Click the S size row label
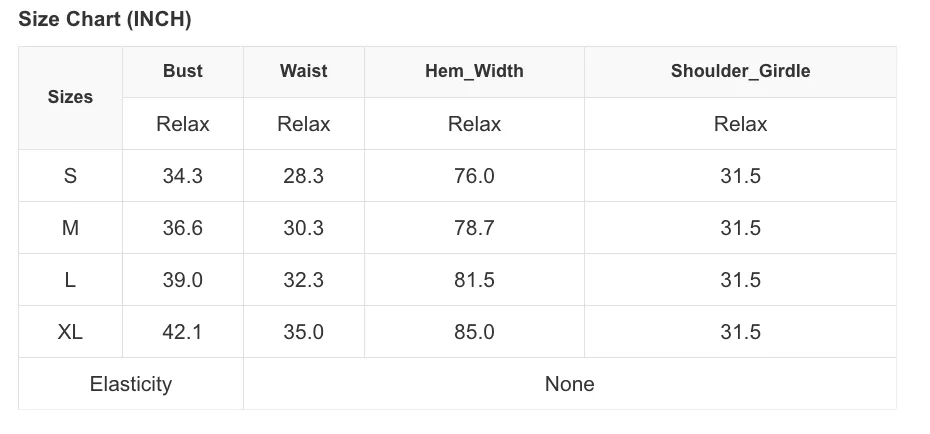930x434 pixels. 70,176
